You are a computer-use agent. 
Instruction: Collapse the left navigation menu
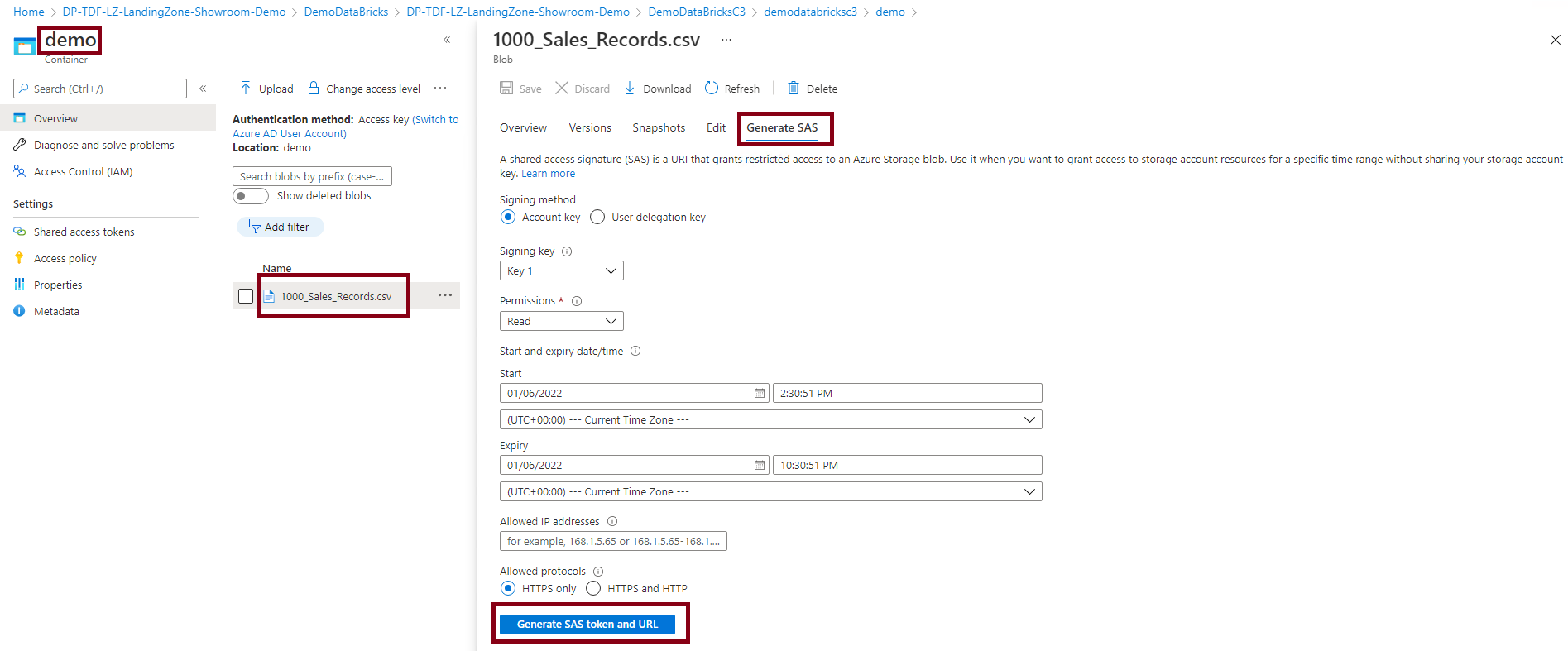point(203,89)
